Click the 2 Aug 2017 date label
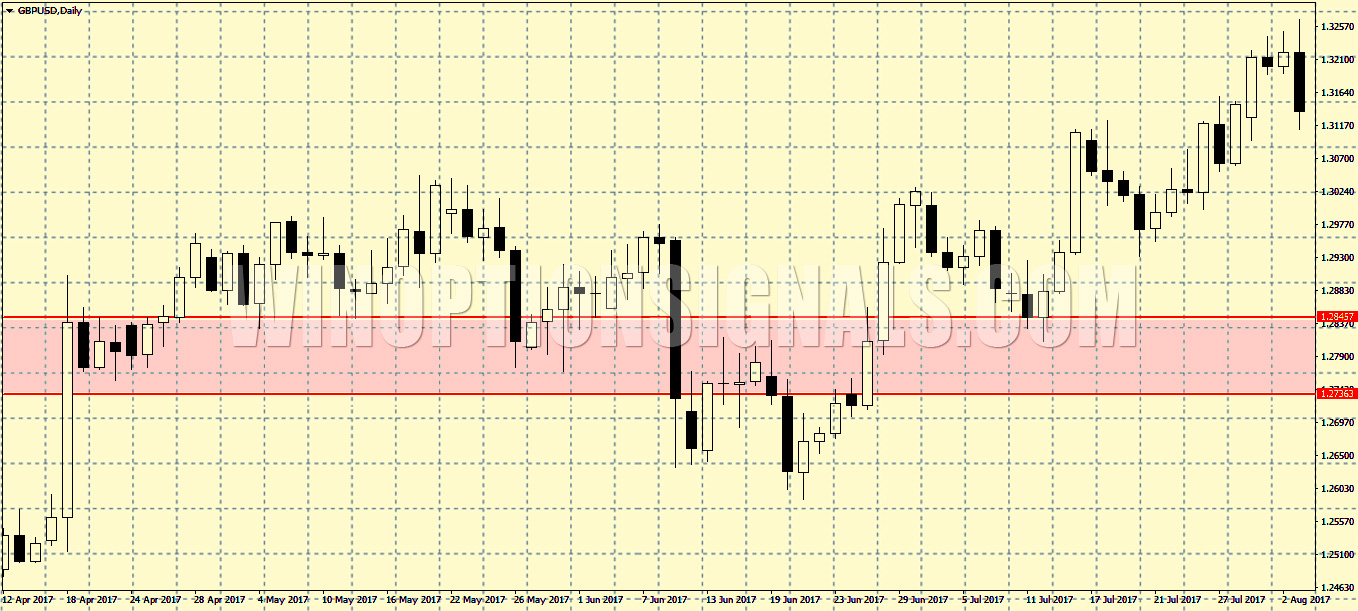This screenshot has width=1358, height=611. tap(1305, 600)
